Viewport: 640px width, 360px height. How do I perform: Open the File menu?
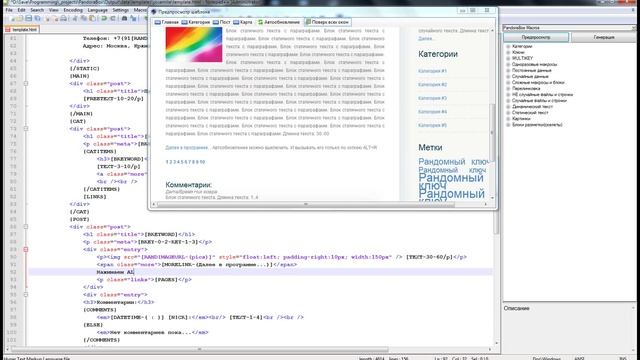9,10
